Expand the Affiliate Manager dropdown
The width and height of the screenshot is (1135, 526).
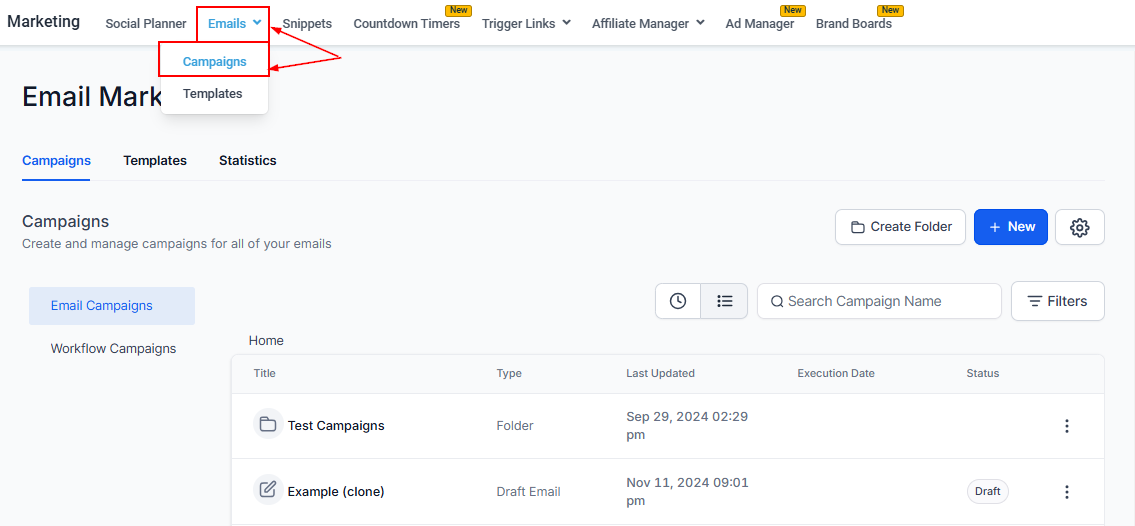tap(648, 23)
